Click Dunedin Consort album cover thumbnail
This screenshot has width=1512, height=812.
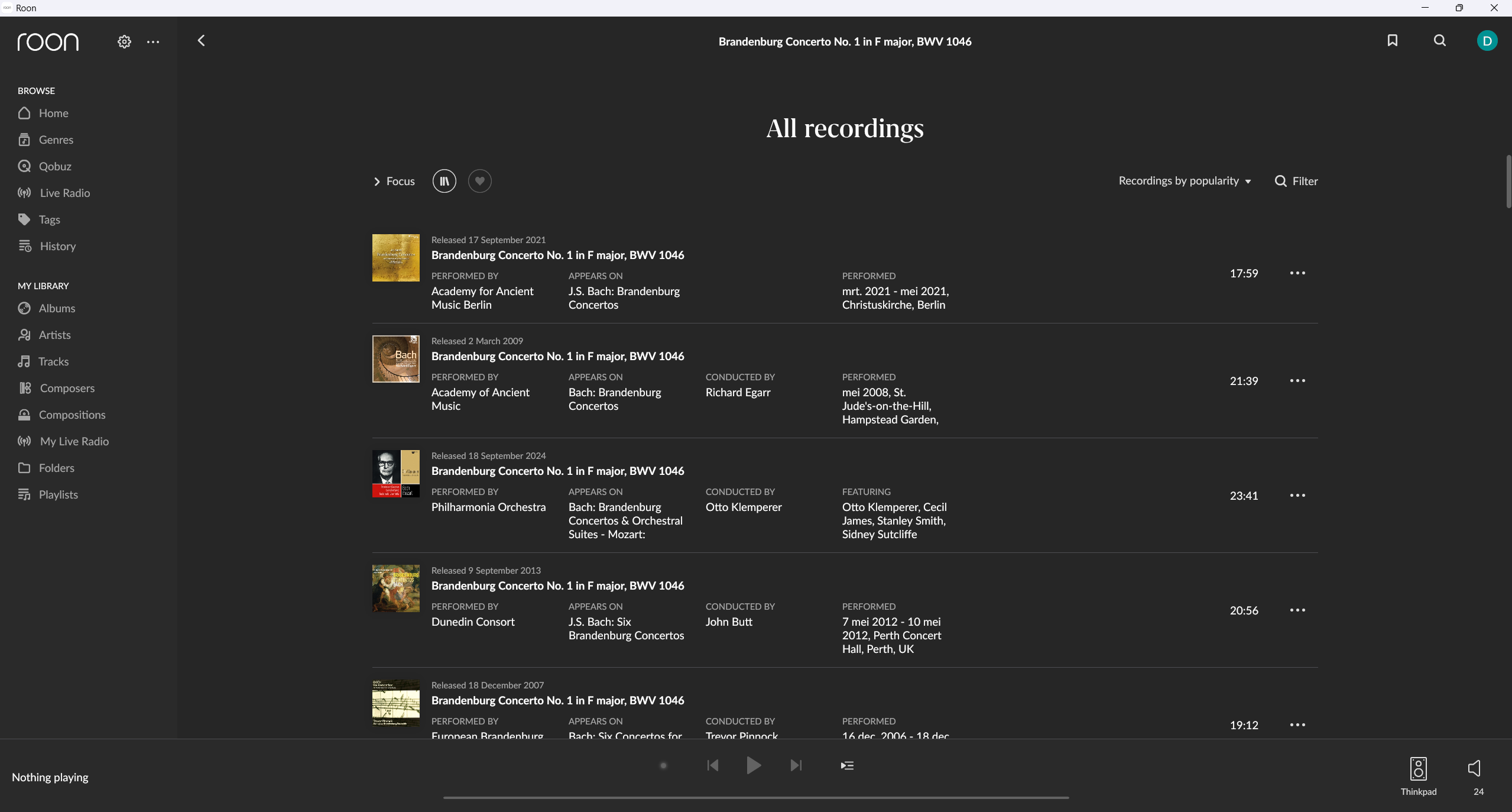[396, 588]
